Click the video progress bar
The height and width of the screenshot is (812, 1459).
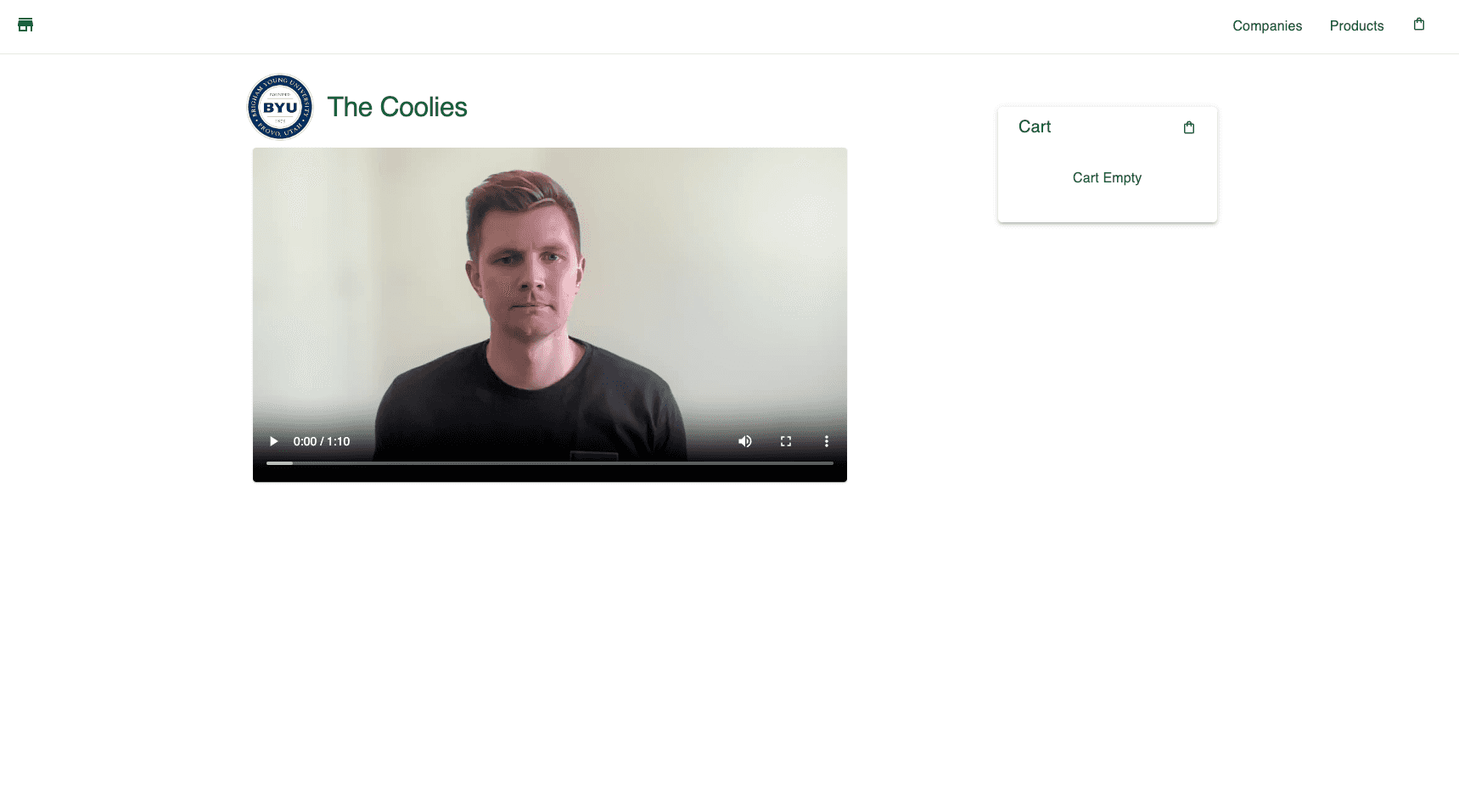click(550, 463)
